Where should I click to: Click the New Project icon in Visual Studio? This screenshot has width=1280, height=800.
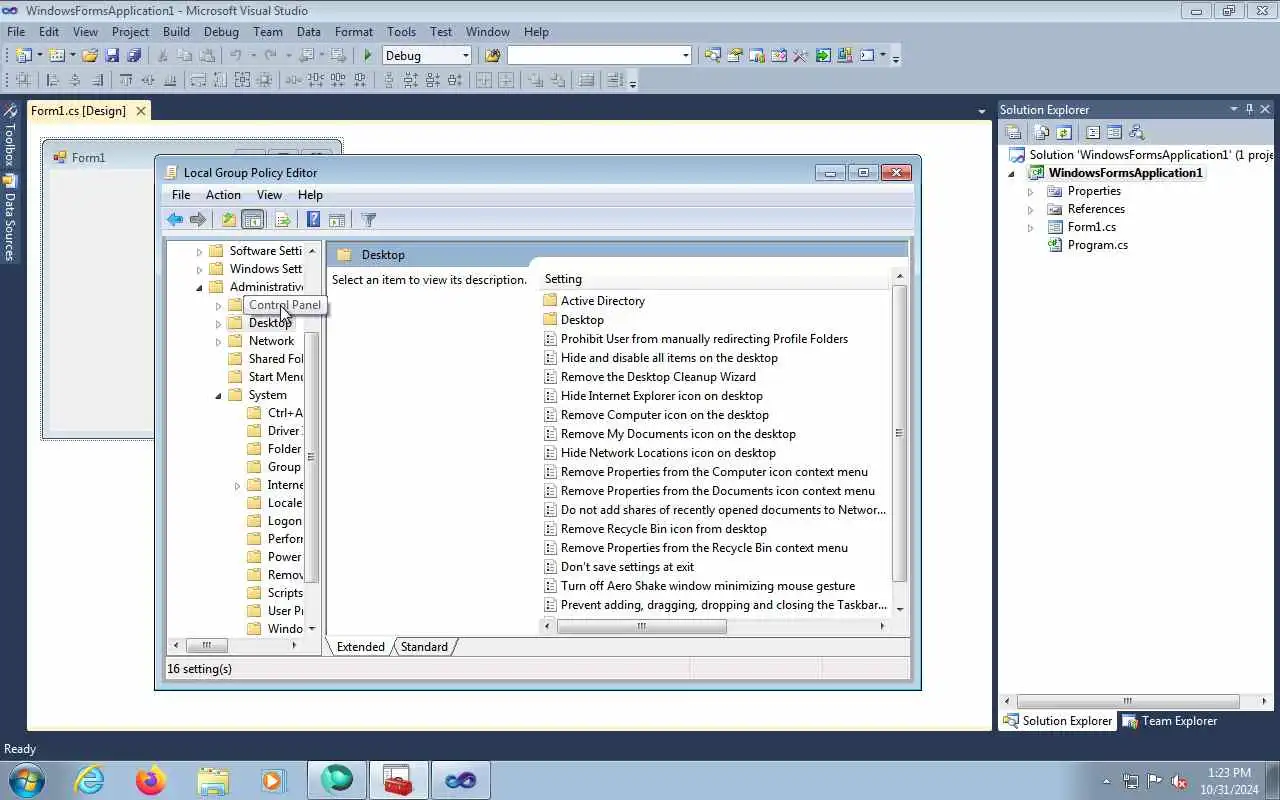click(x=23, y=56)
